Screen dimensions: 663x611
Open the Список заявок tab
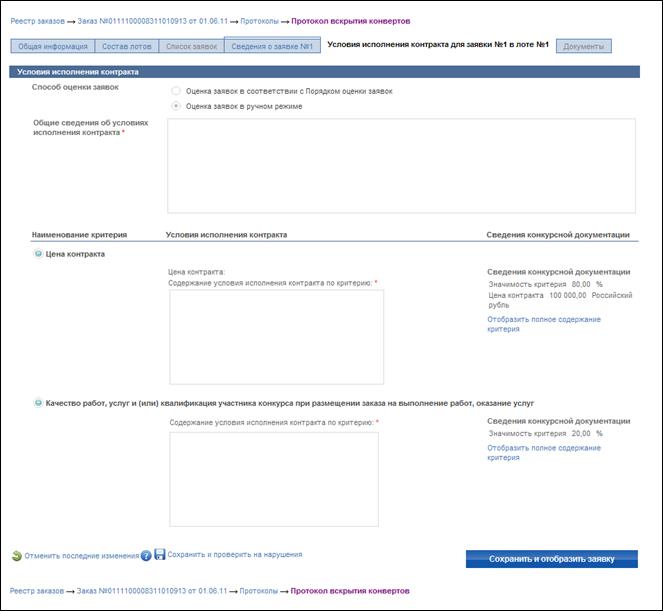192,46
